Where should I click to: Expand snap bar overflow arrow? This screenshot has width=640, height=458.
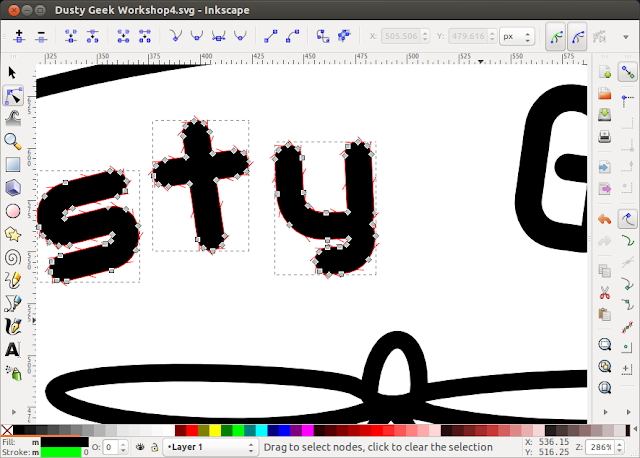[x=629, y=412]
